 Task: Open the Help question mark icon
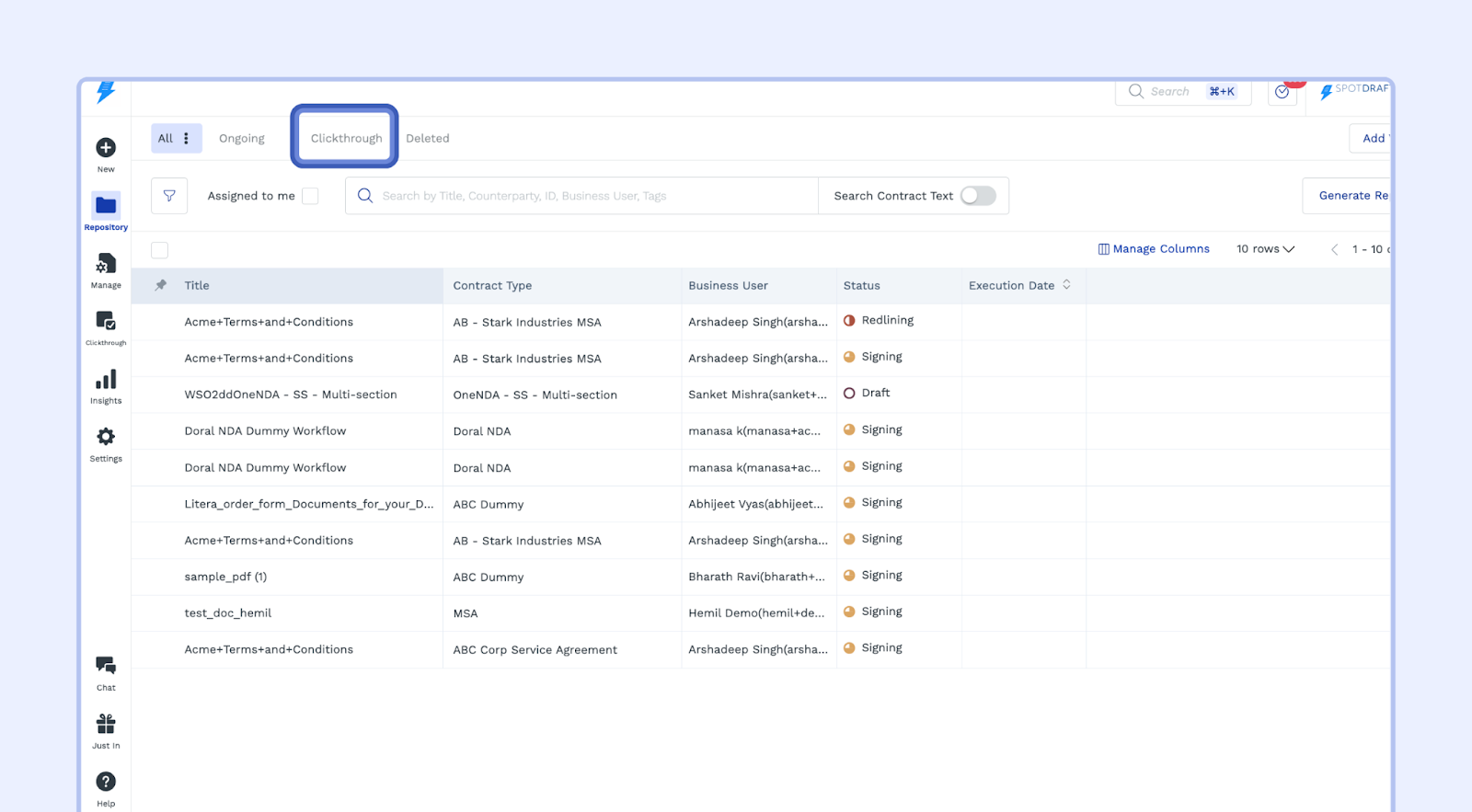[x=106, y=782]
